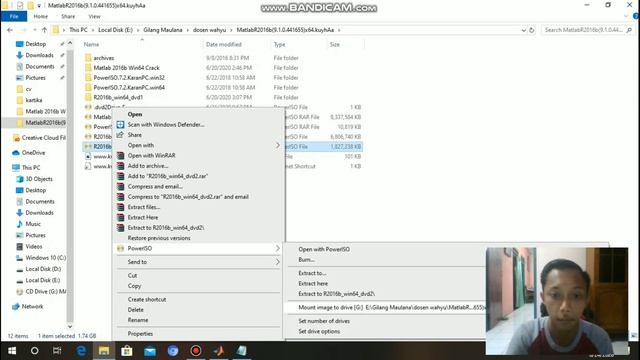This screenshot has height=360, width=640.
Task: Expand the address bar history dropdown
Action: click(x=524, y=30)
